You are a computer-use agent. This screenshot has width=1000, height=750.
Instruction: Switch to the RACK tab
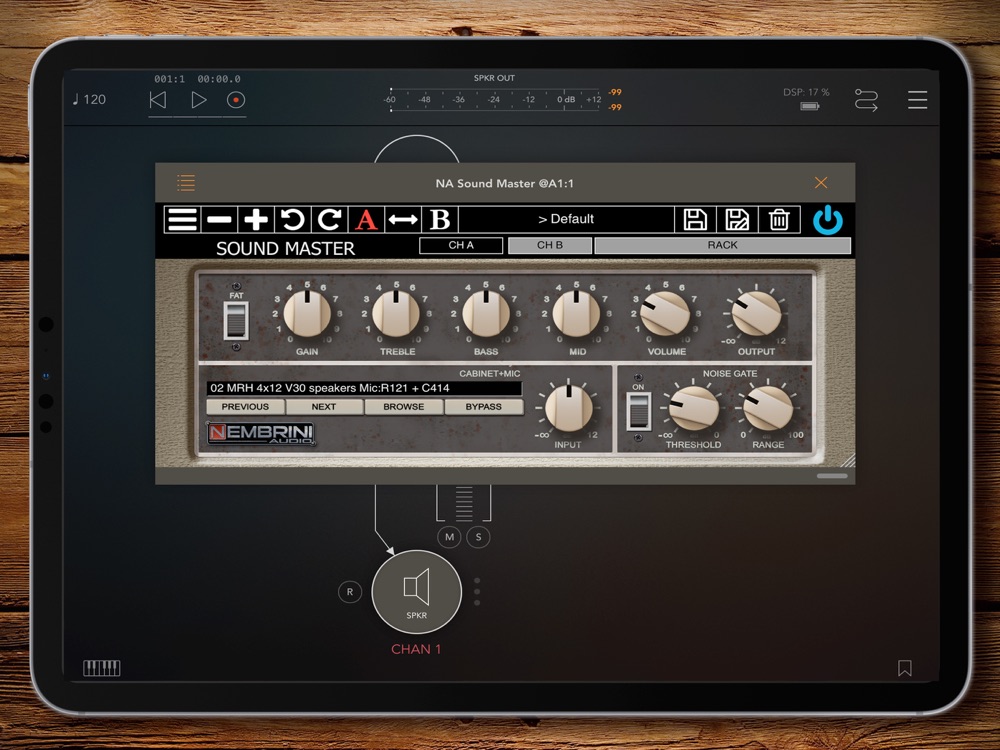[x=723, y=246]
